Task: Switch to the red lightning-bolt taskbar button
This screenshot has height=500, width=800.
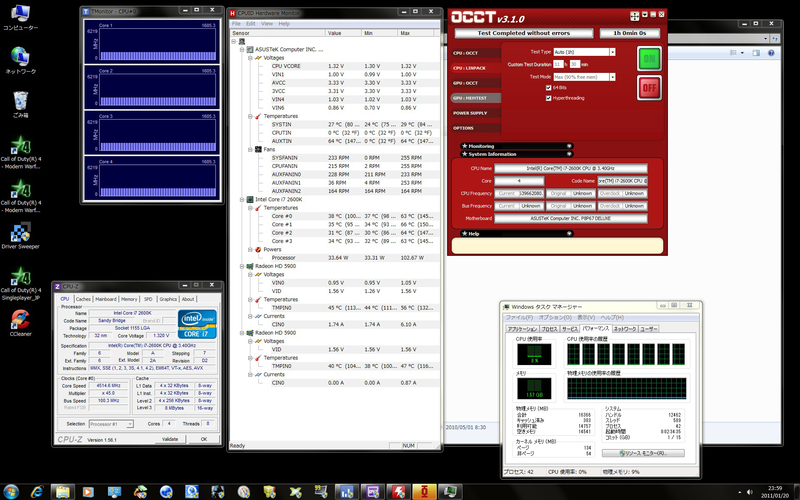Action: pos(398,491)
